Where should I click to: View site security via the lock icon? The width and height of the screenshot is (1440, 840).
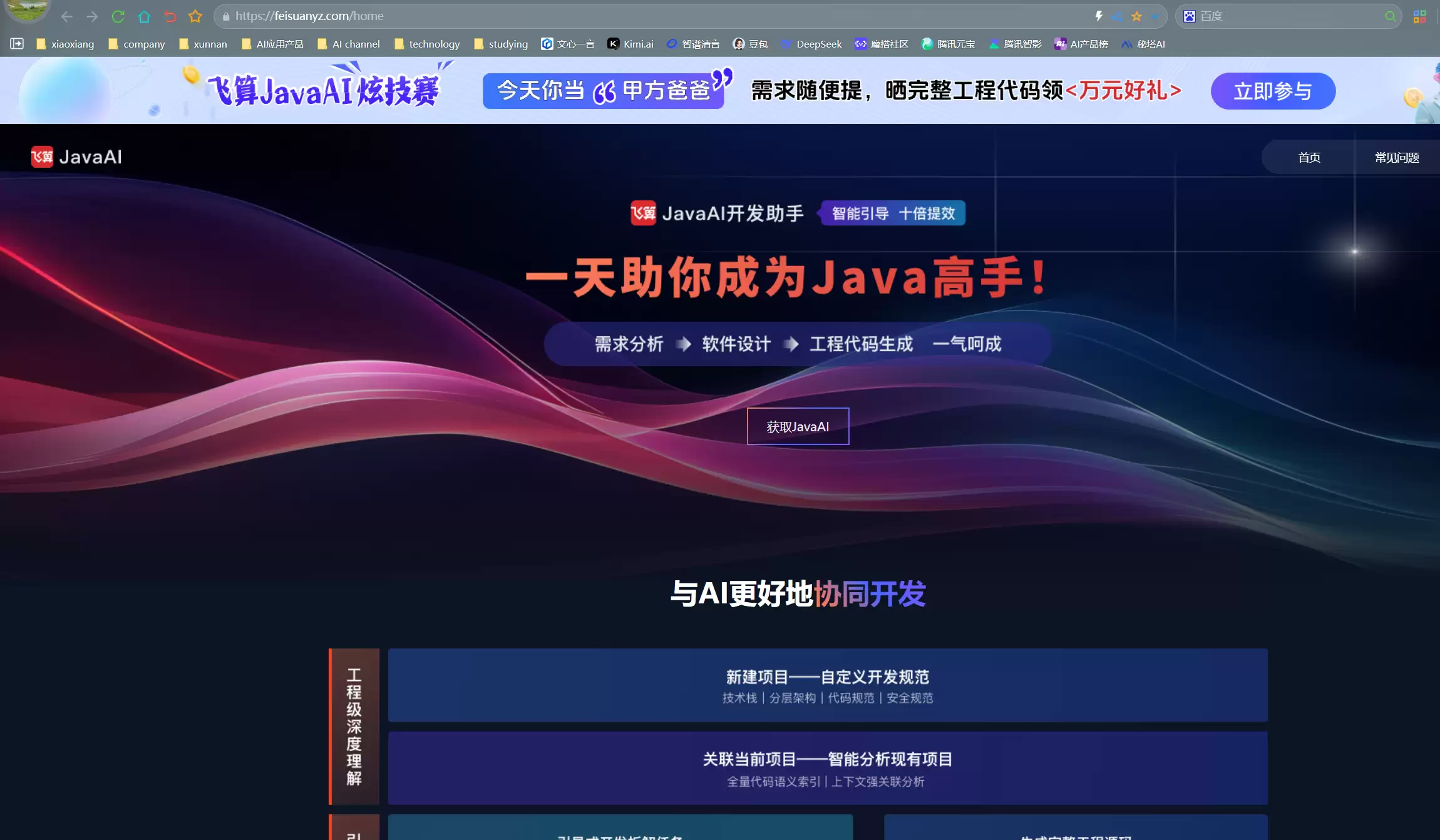tap(226, 16)
